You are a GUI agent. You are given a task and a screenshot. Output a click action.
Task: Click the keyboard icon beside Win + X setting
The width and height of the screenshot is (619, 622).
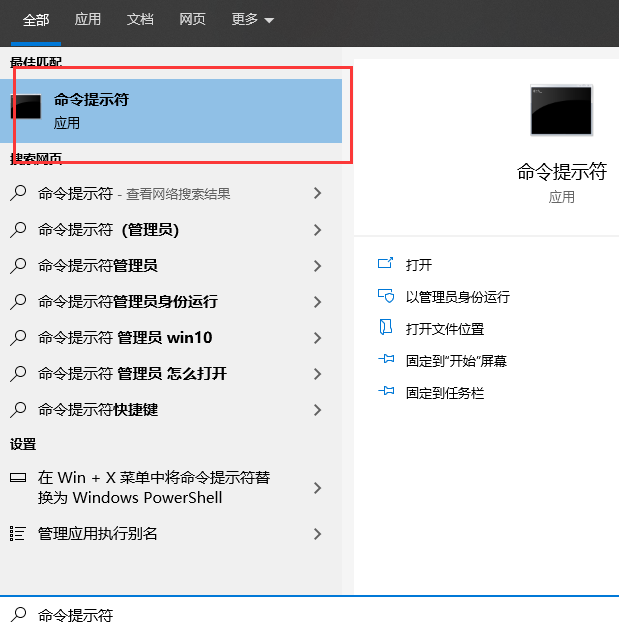pos(18,478)
